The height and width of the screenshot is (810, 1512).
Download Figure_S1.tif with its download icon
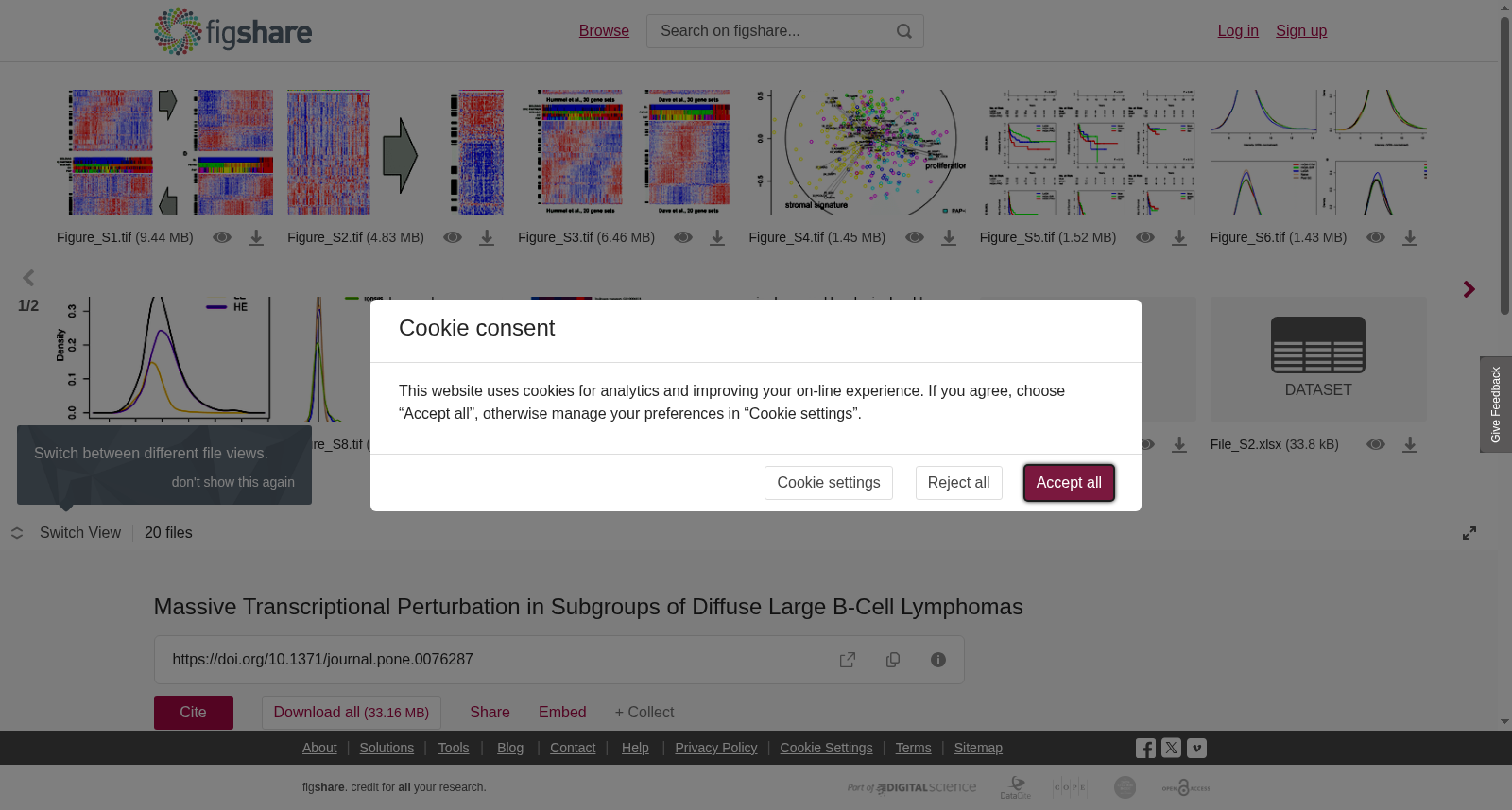(256, 238)
